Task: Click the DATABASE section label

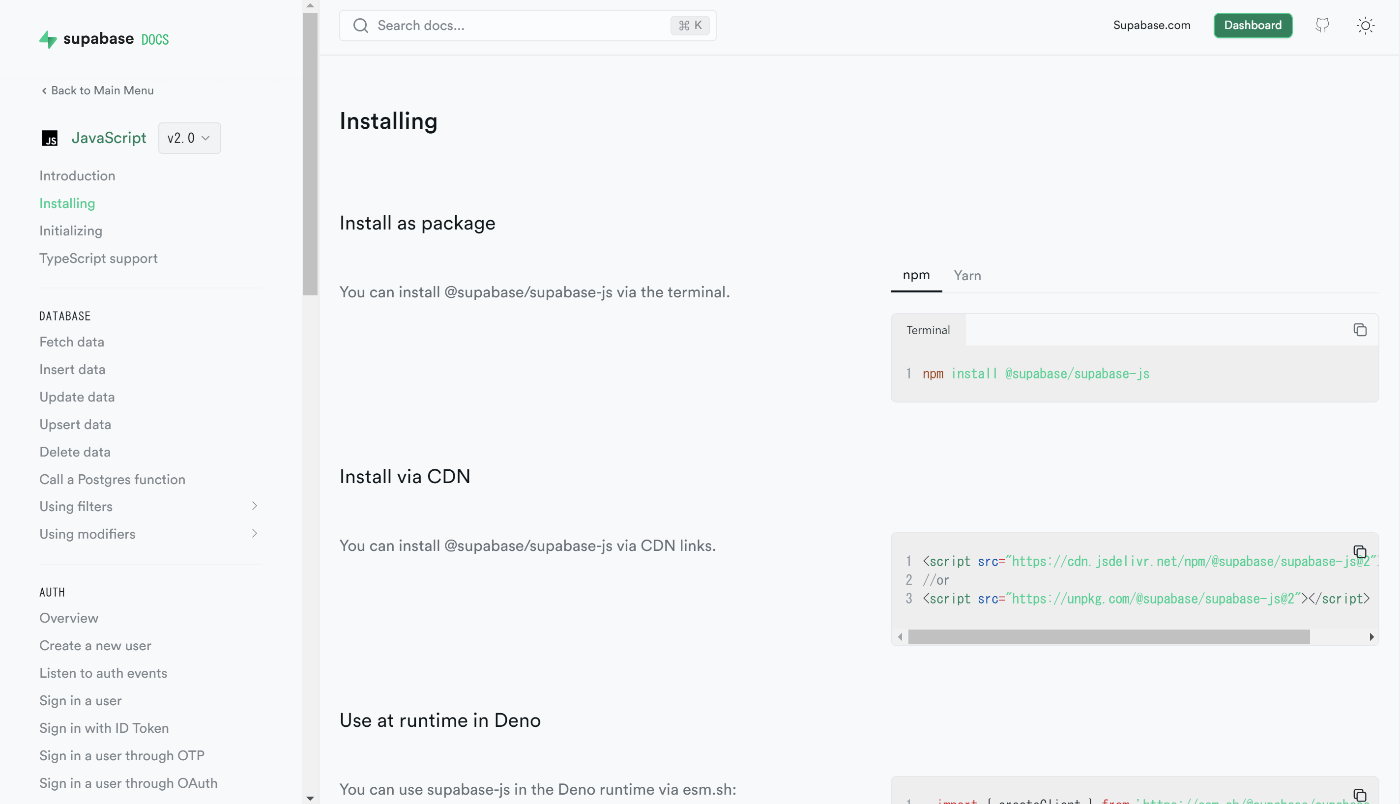Action: point(65,316)
